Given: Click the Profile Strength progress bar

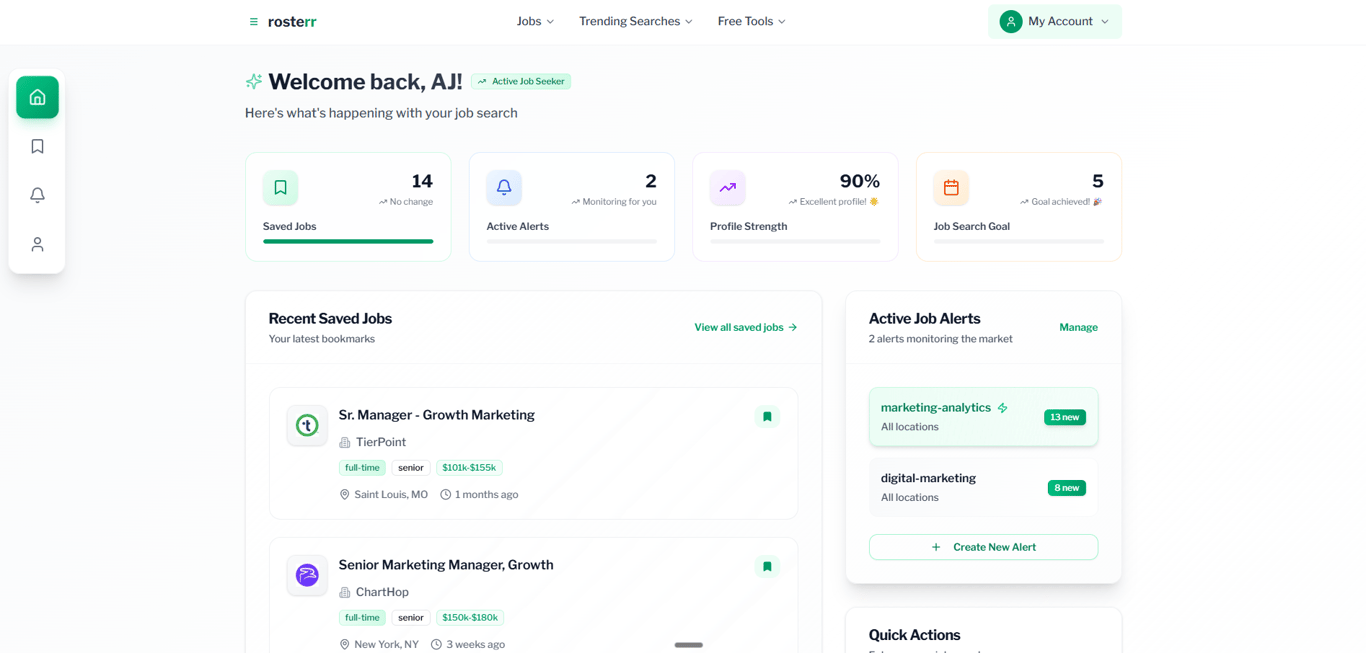Looking at the screenshot, I should point(795,241).
